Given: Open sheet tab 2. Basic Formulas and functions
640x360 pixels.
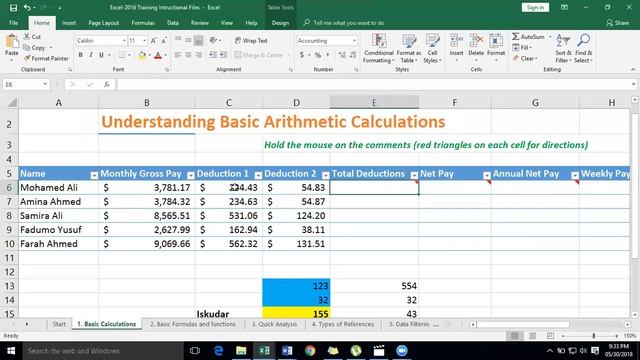Looking at the screenshot, I should click(x=193, y=324).
